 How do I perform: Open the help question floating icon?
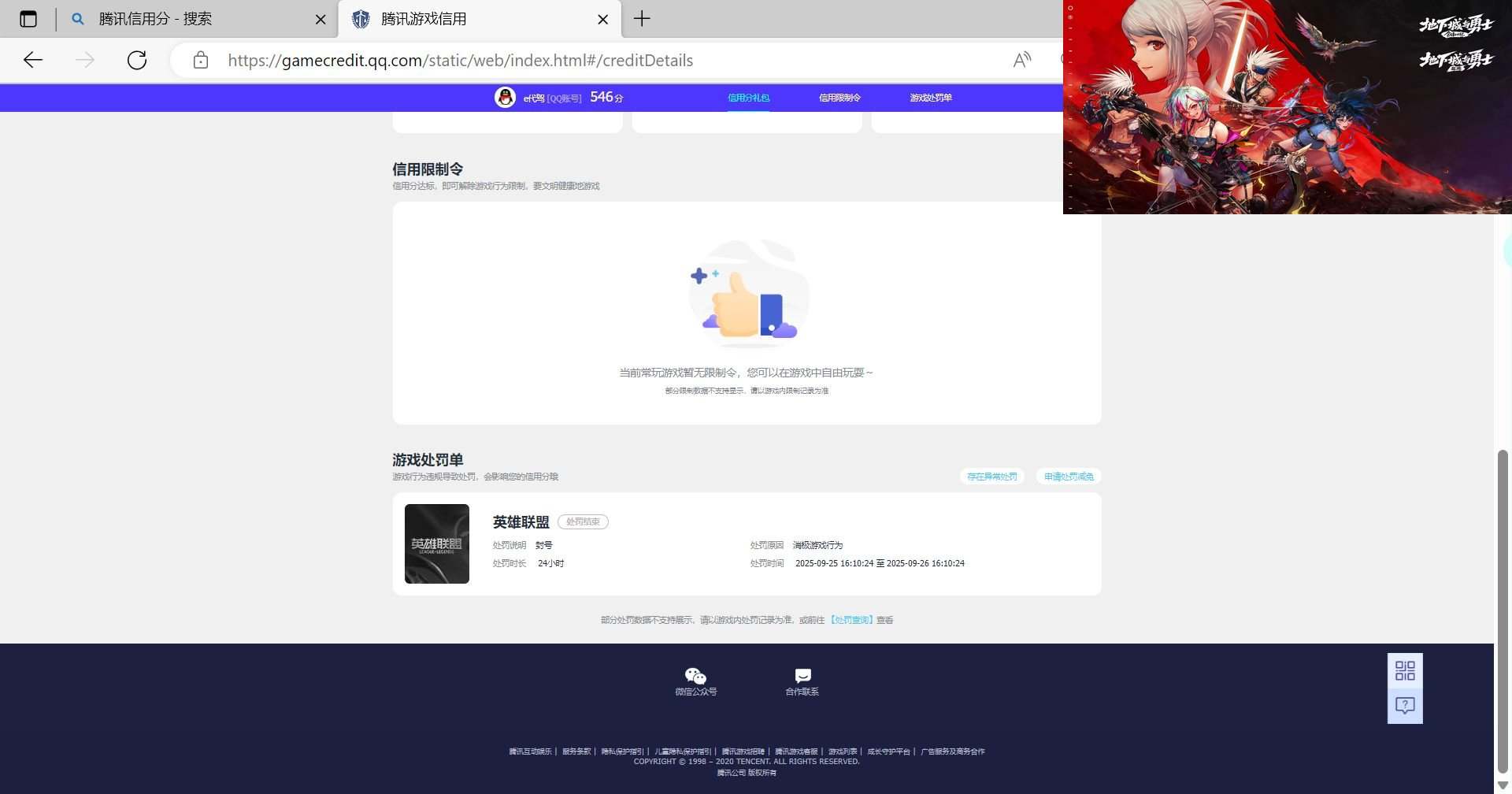(1405, 706)
